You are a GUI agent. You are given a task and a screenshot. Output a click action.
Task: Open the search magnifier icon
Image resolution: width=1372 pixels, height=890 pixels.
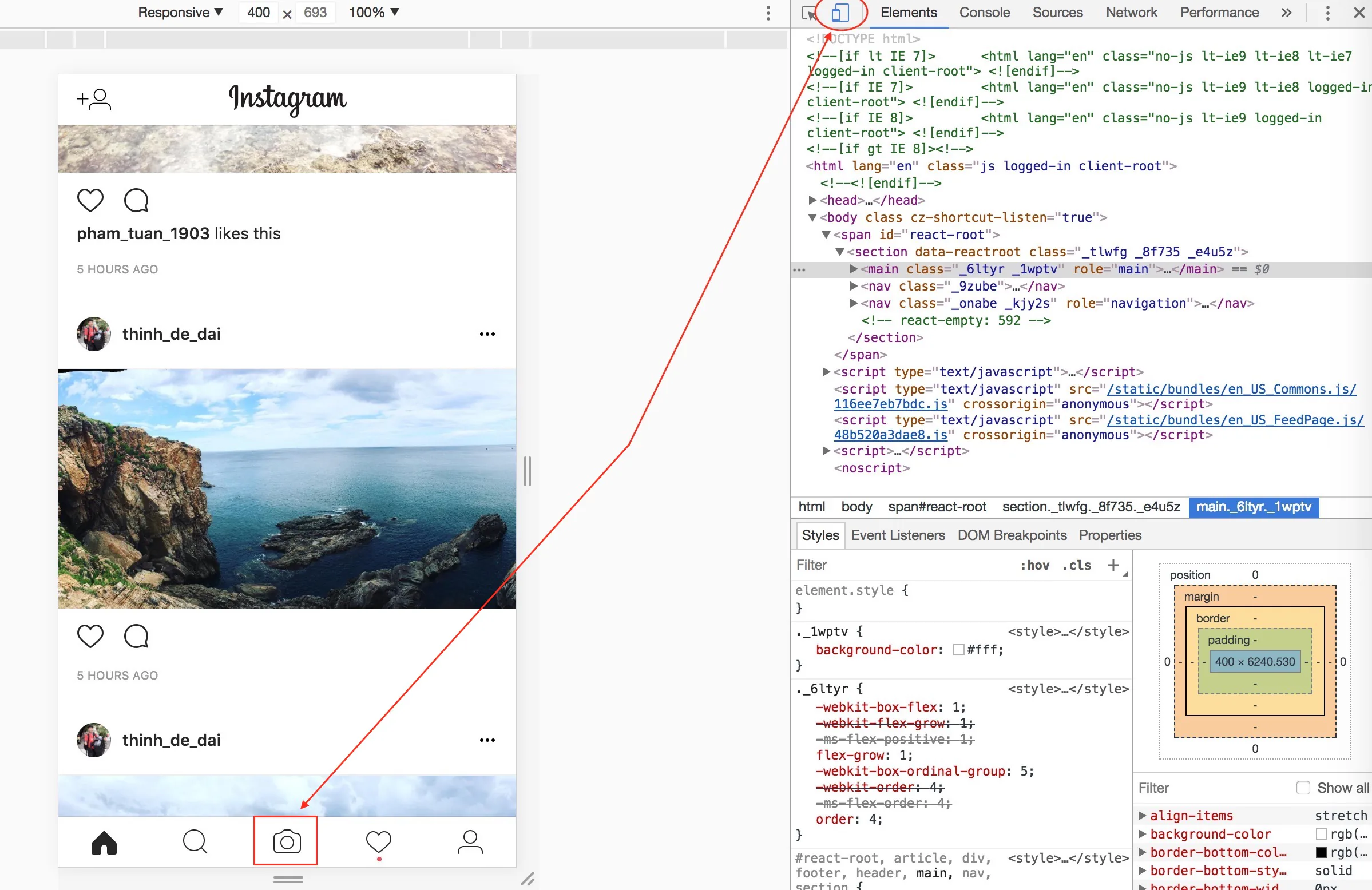pyautogui.click(x=195, y=841)
